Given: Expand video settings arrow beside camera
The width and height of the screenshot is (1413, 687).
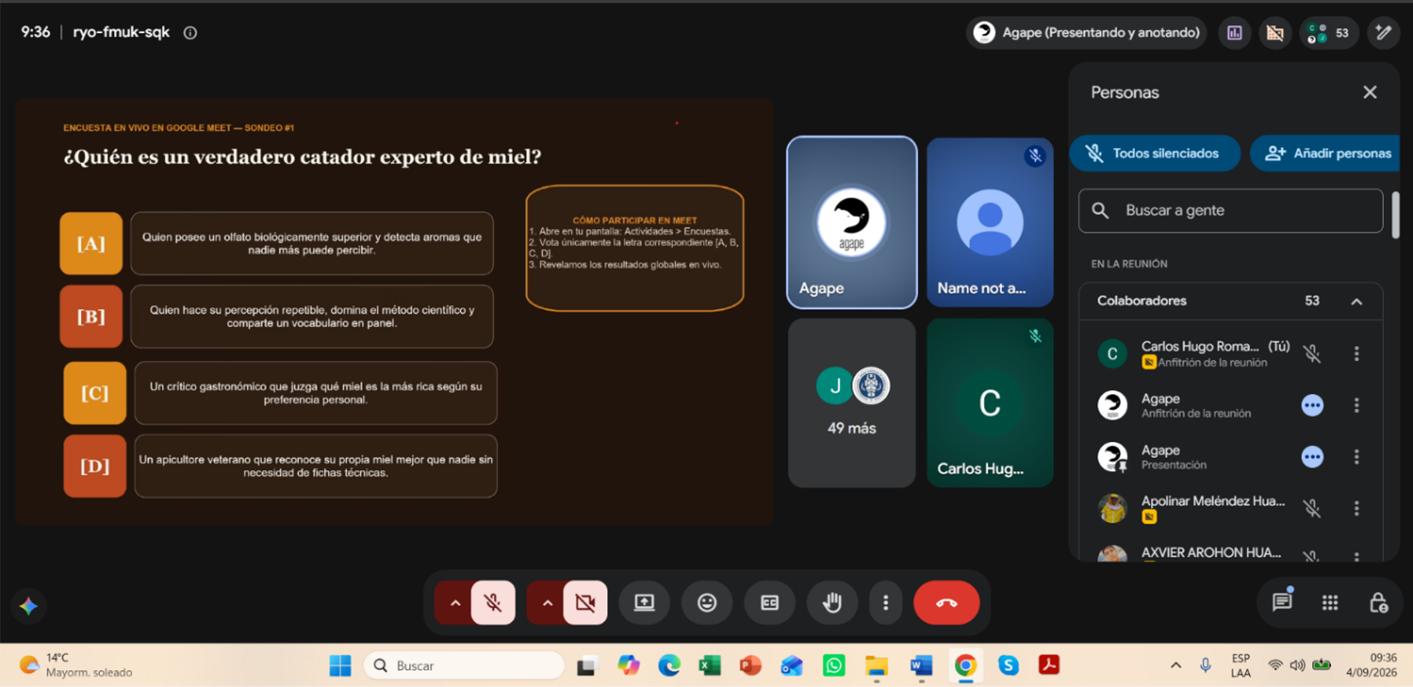Looking at the screenshot, I should (547, 603).
